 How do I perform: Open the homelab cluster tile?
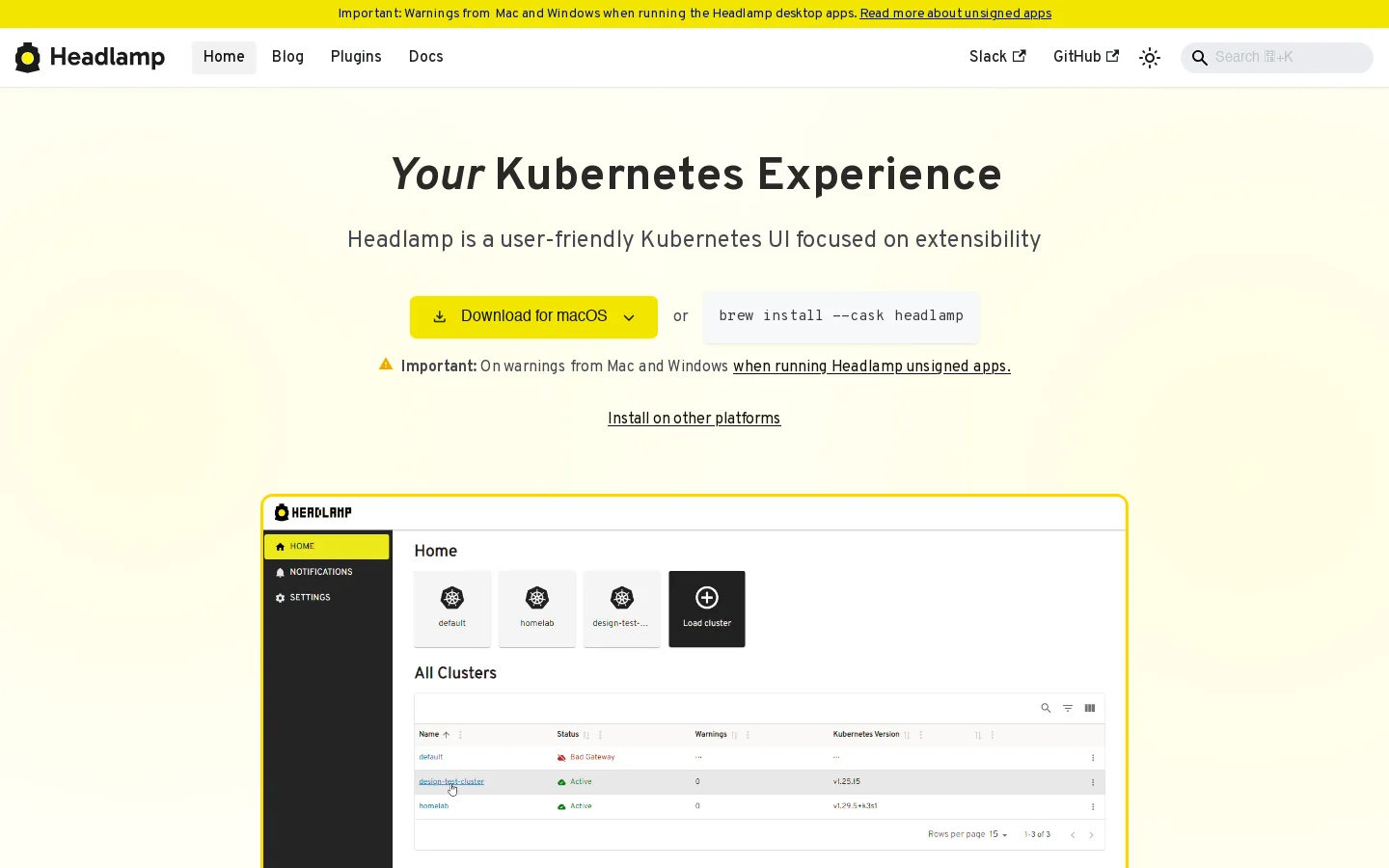click(537, 609)
